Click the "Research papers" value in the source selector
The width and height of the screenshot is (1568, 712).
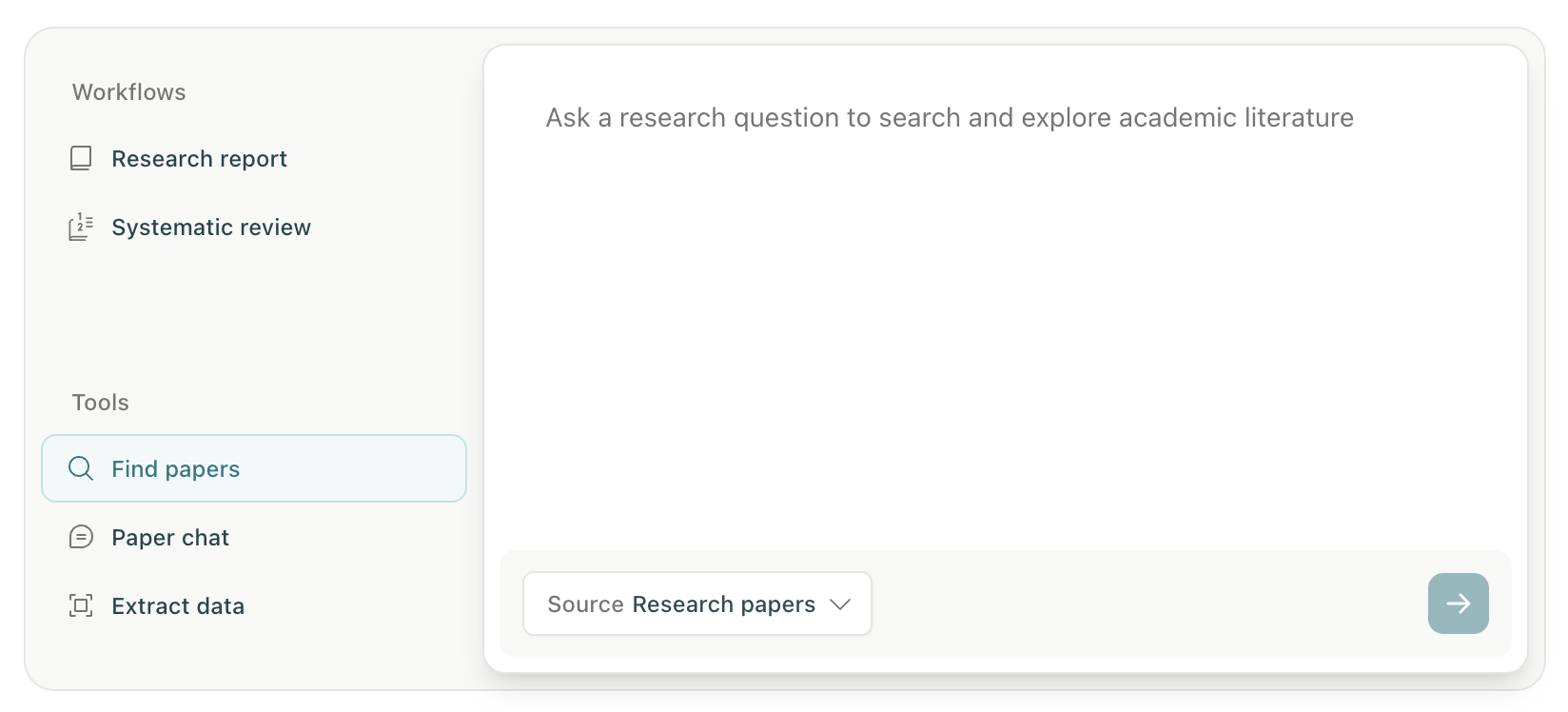pos(723,604)
